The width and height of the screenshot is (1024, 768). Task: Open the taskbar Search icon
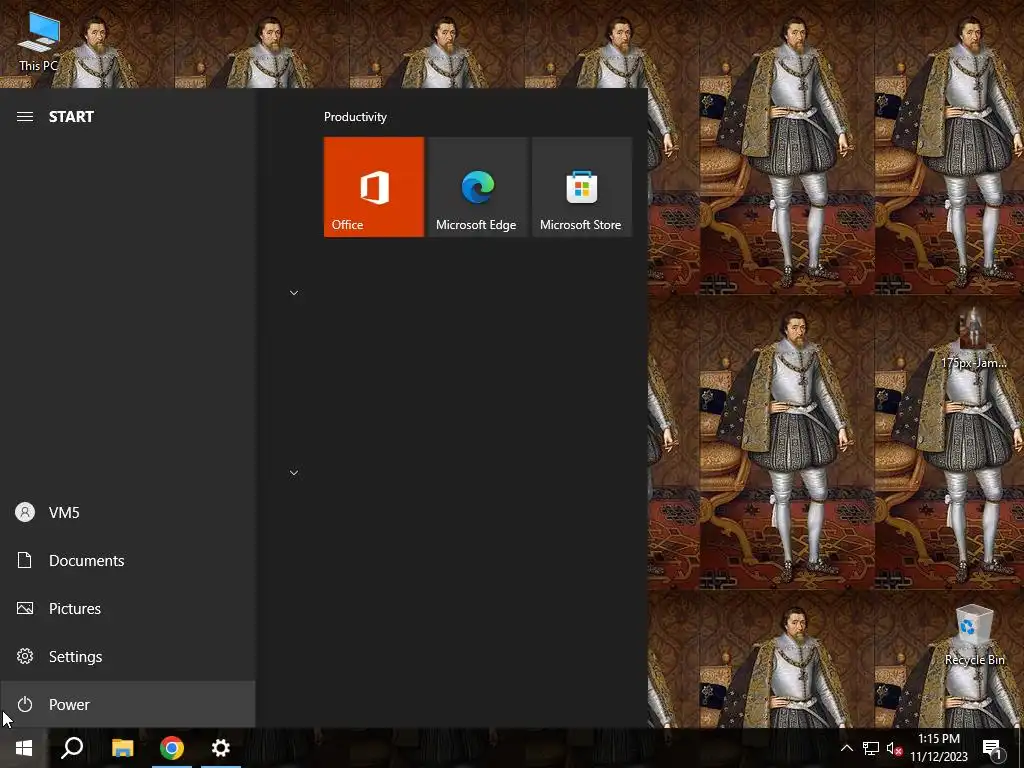tap(72, 748)
